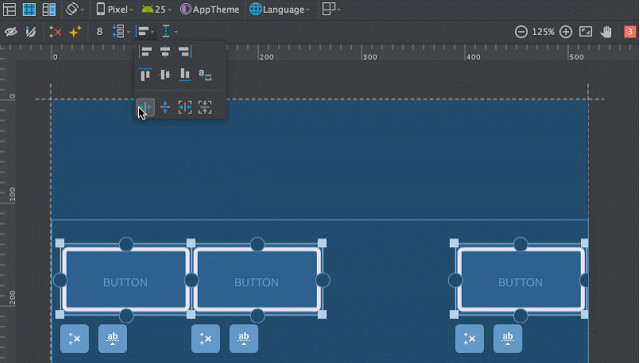Image resolution: width=640 pixels, height=363 pixels.
Task: Delete constraints icon below left button
Action: (x=74, y=339)
